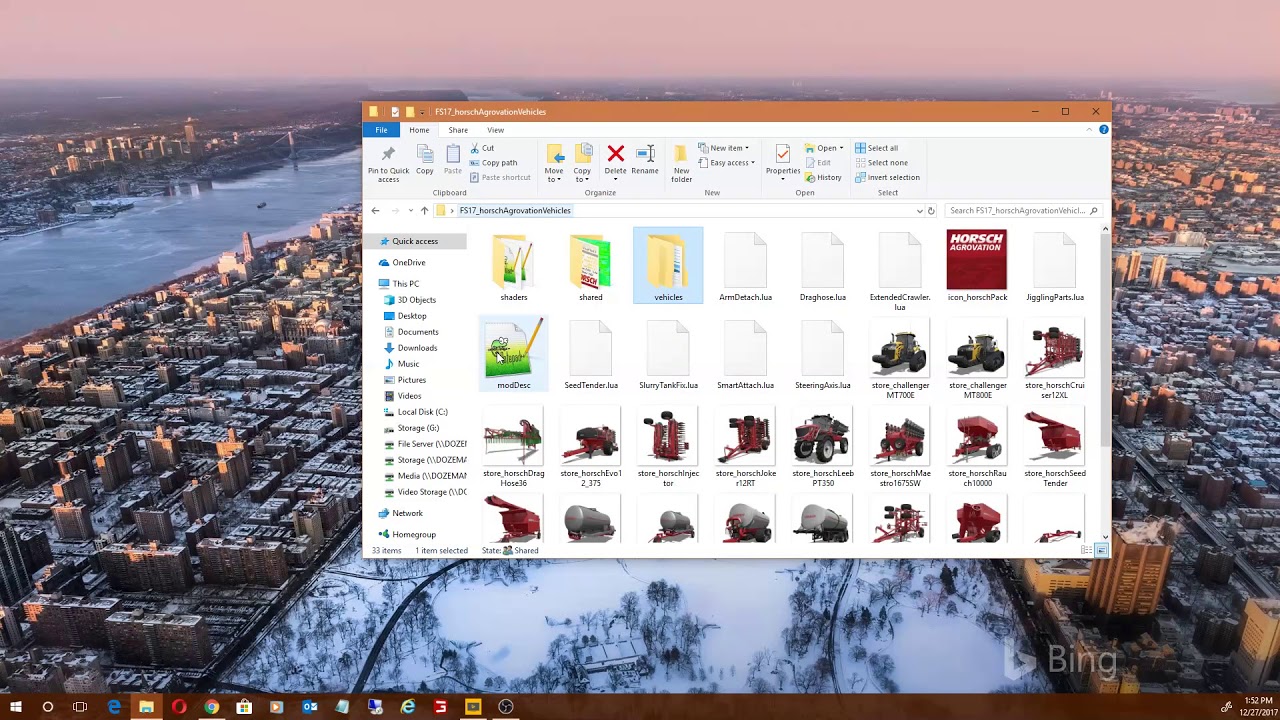Open OneDrive in navigation pane
Screen dimensions: 1280x720
(x=408, y=262)
